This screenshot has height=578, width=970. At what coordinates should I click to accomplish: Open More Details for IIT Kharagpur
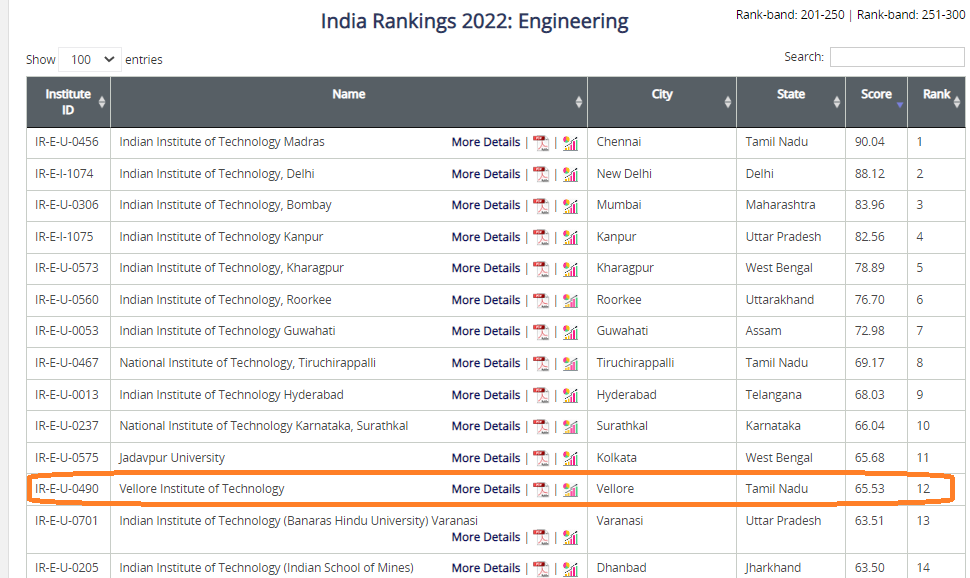486,269
